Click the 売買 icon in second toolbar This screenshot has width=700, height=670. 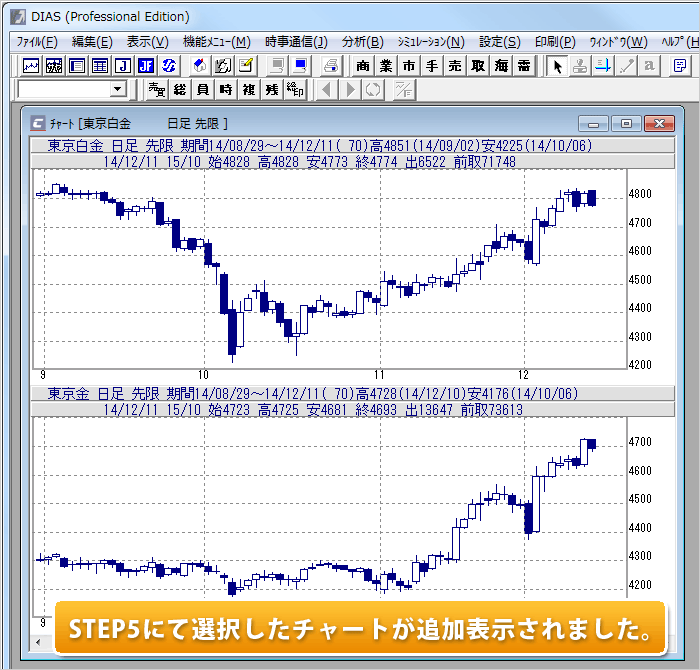click(x=156, y=90)
